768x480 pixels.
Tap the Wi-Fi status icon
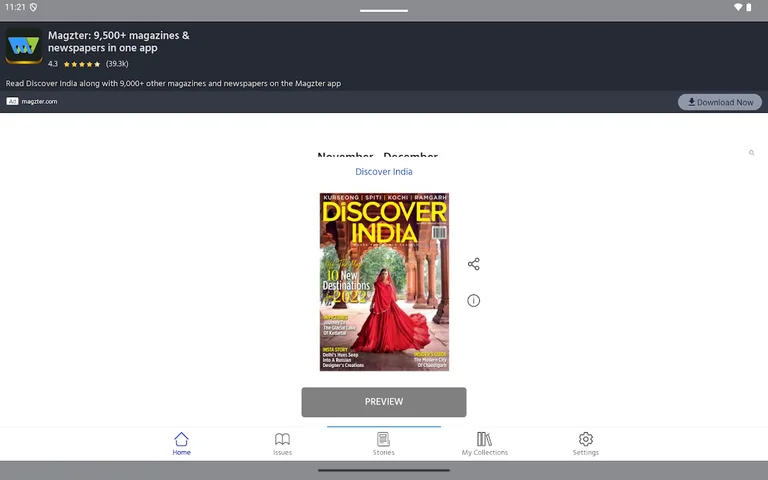click(x=738, y=7)
